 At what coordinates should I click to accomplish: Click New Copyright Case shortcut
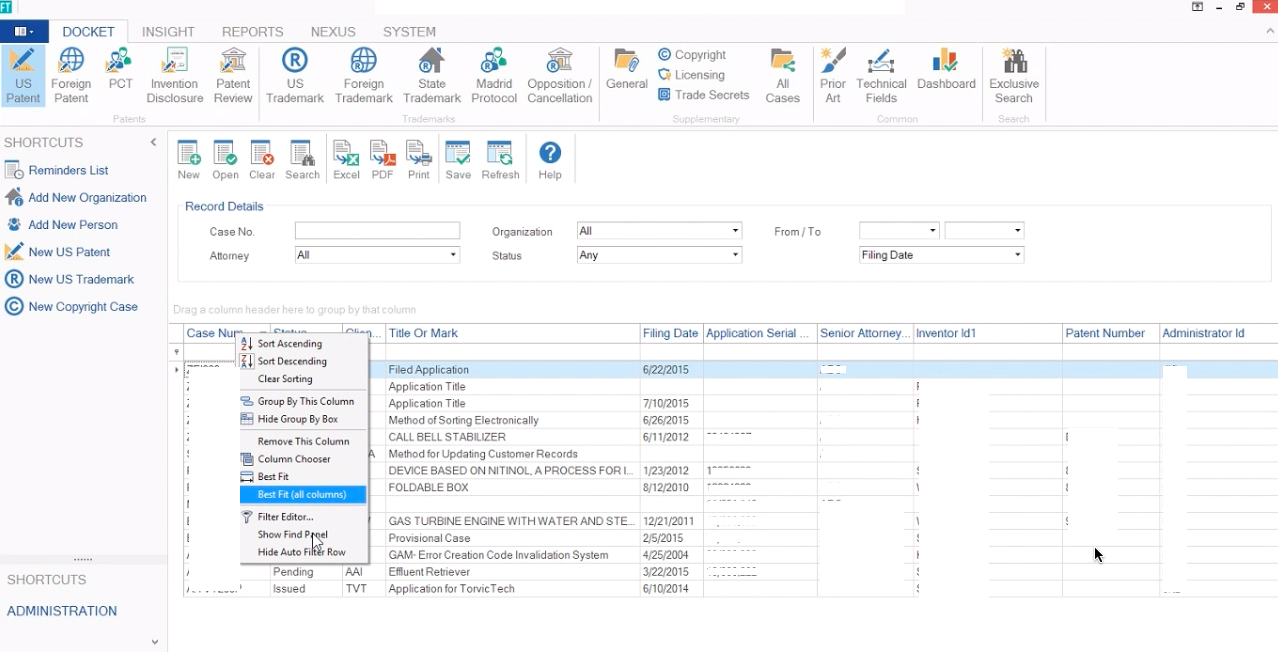83,307
